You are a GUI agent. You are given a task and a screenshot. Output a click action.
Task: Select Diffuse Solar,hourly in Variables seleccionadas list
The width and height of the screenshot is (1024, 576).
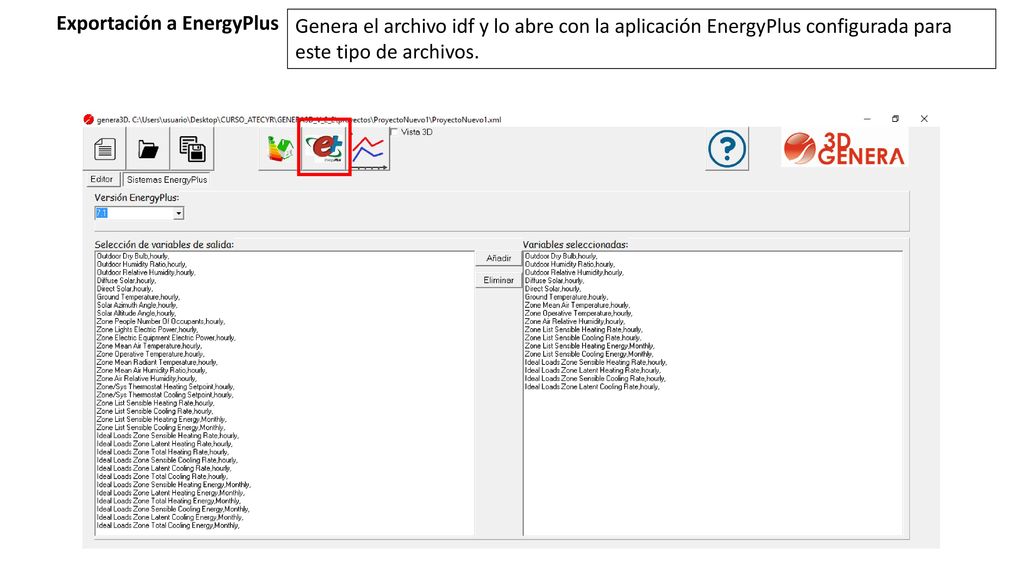pyautogui.click(x=555, y=281)
